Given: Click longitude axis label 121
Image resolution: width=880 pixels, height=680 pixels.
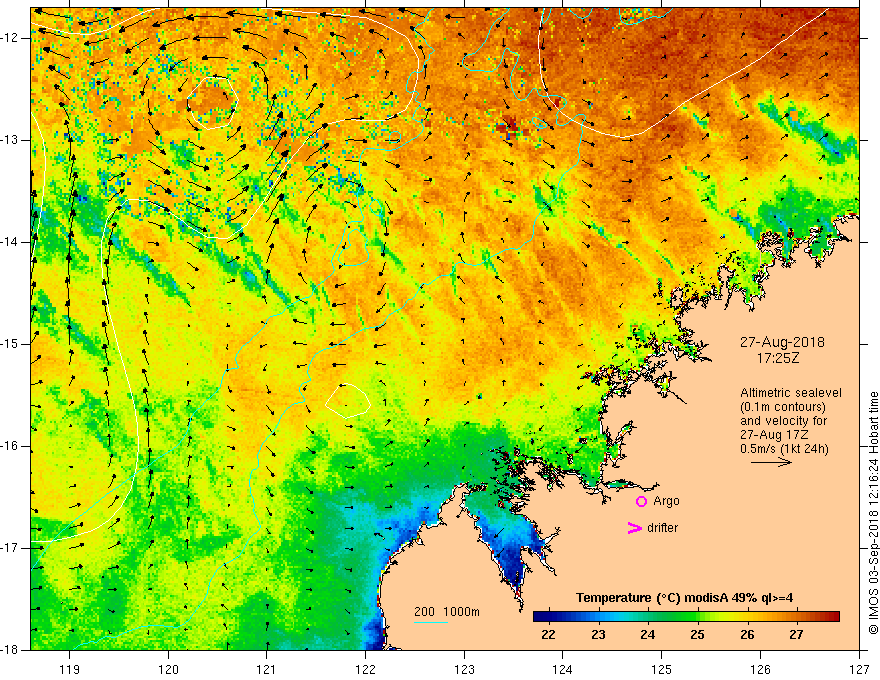Looking at the screenshot, I should coord(266,669).
